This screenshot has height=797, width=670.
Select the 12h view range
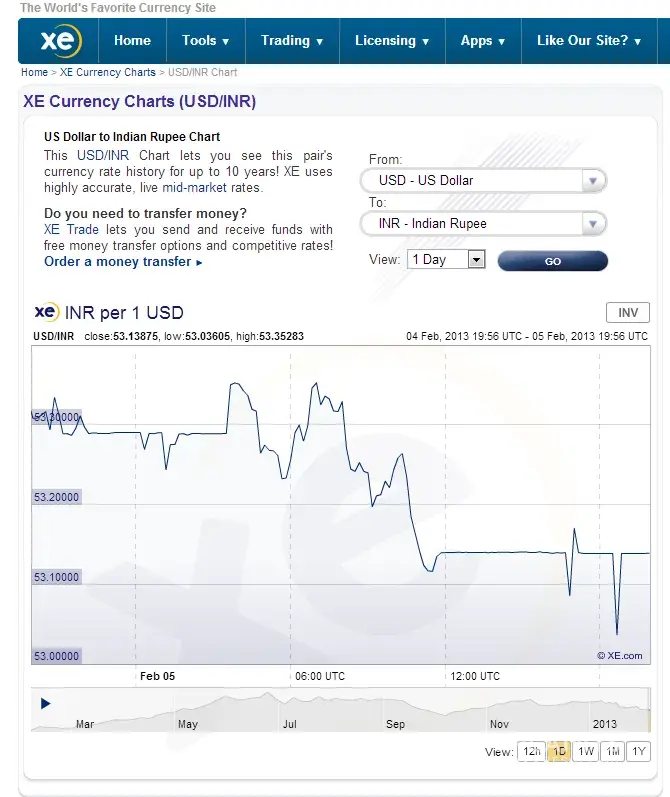tap(530, 752)
